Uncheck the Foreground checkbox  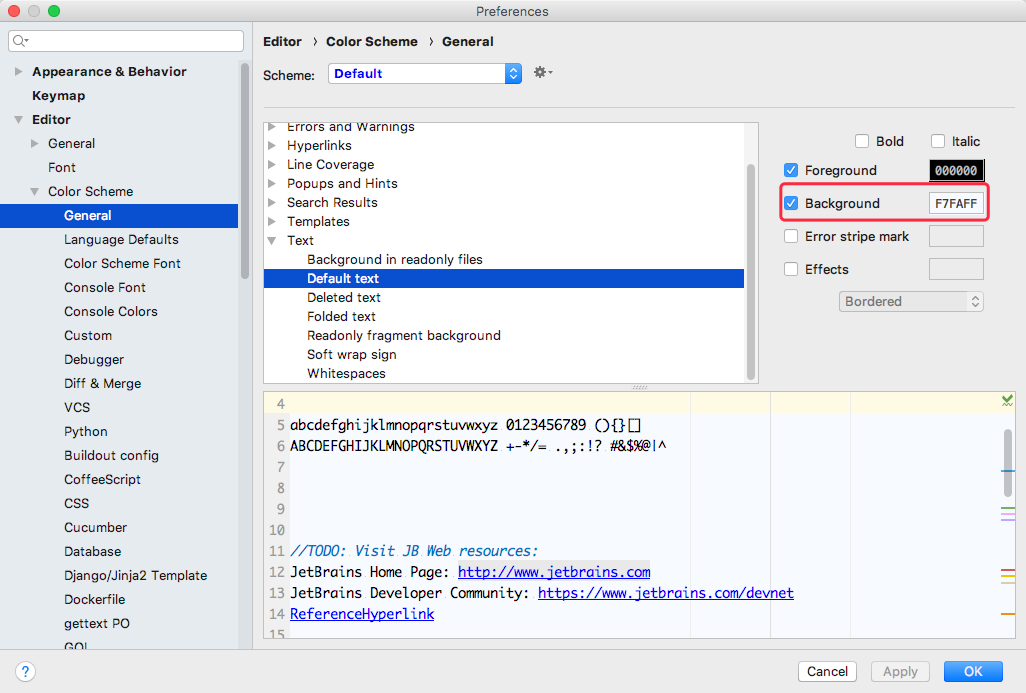[792, 171]
